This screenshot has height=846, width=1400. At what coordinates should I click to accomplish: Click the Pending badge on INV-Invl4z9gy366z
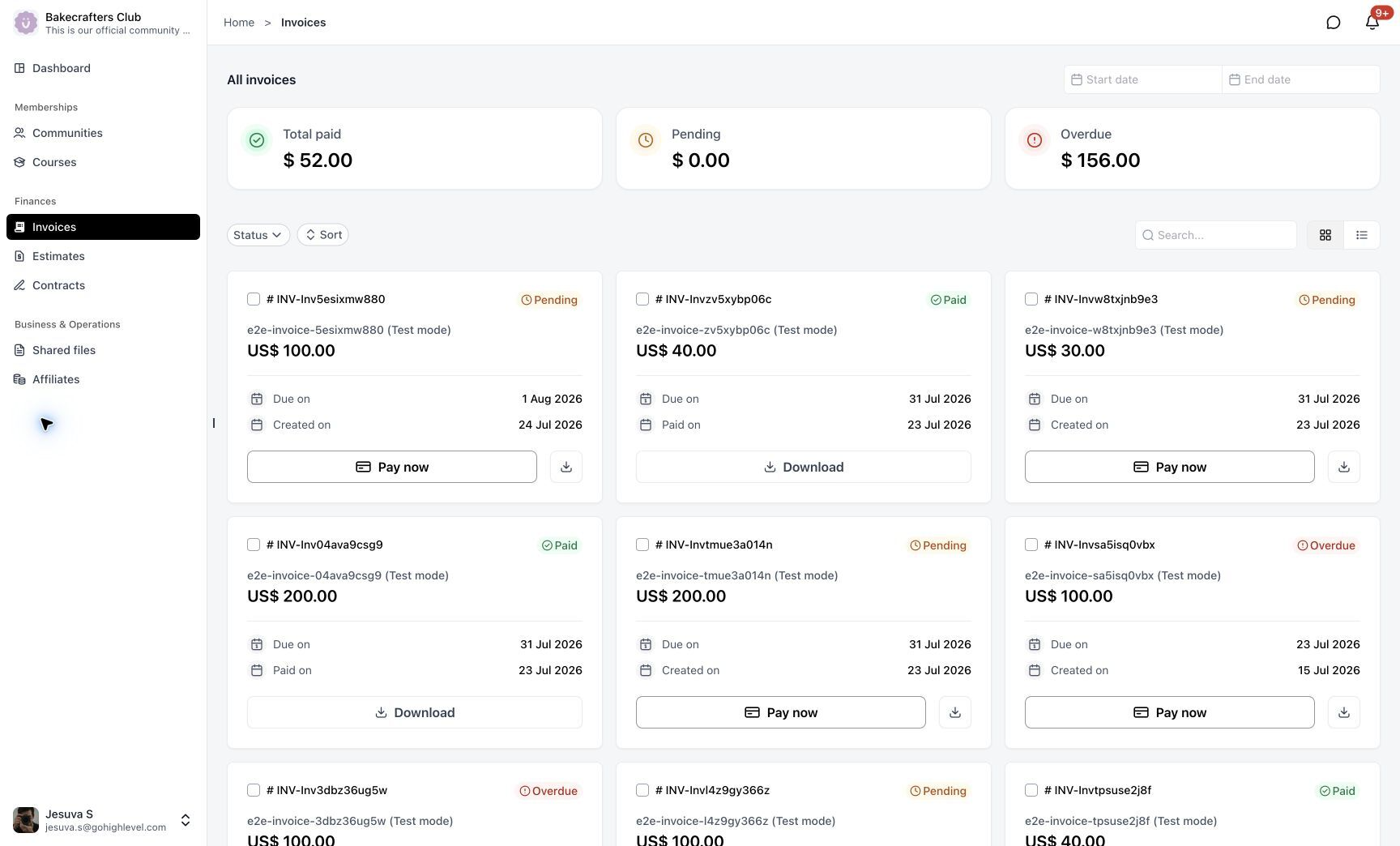click(x=938, y=791)
